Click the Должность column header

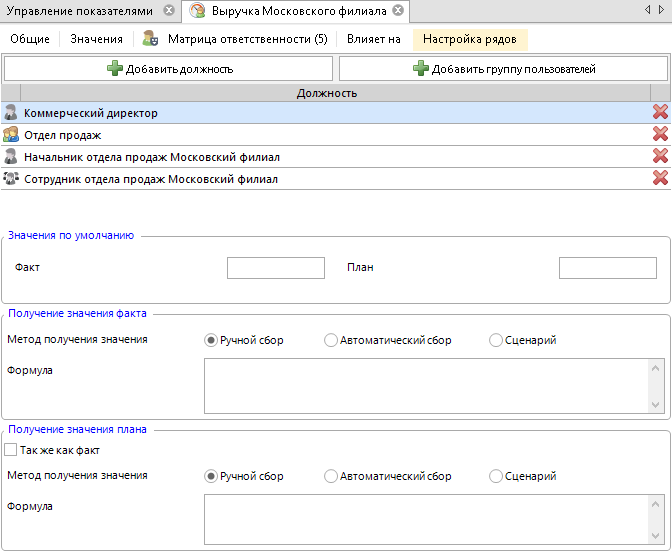pyautogui.click(x=327, y=93)
